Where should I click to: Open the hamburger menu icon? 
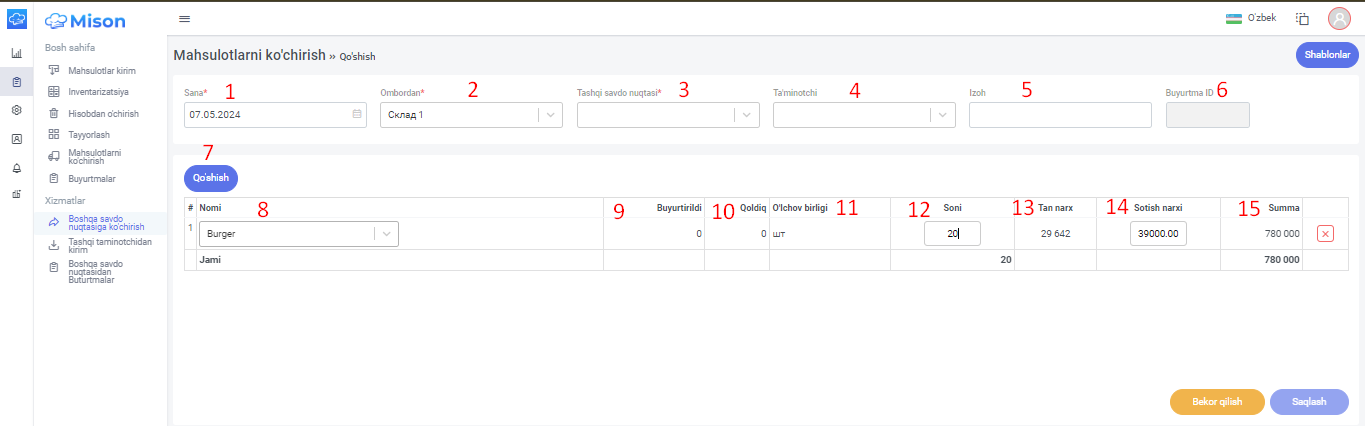184,19
